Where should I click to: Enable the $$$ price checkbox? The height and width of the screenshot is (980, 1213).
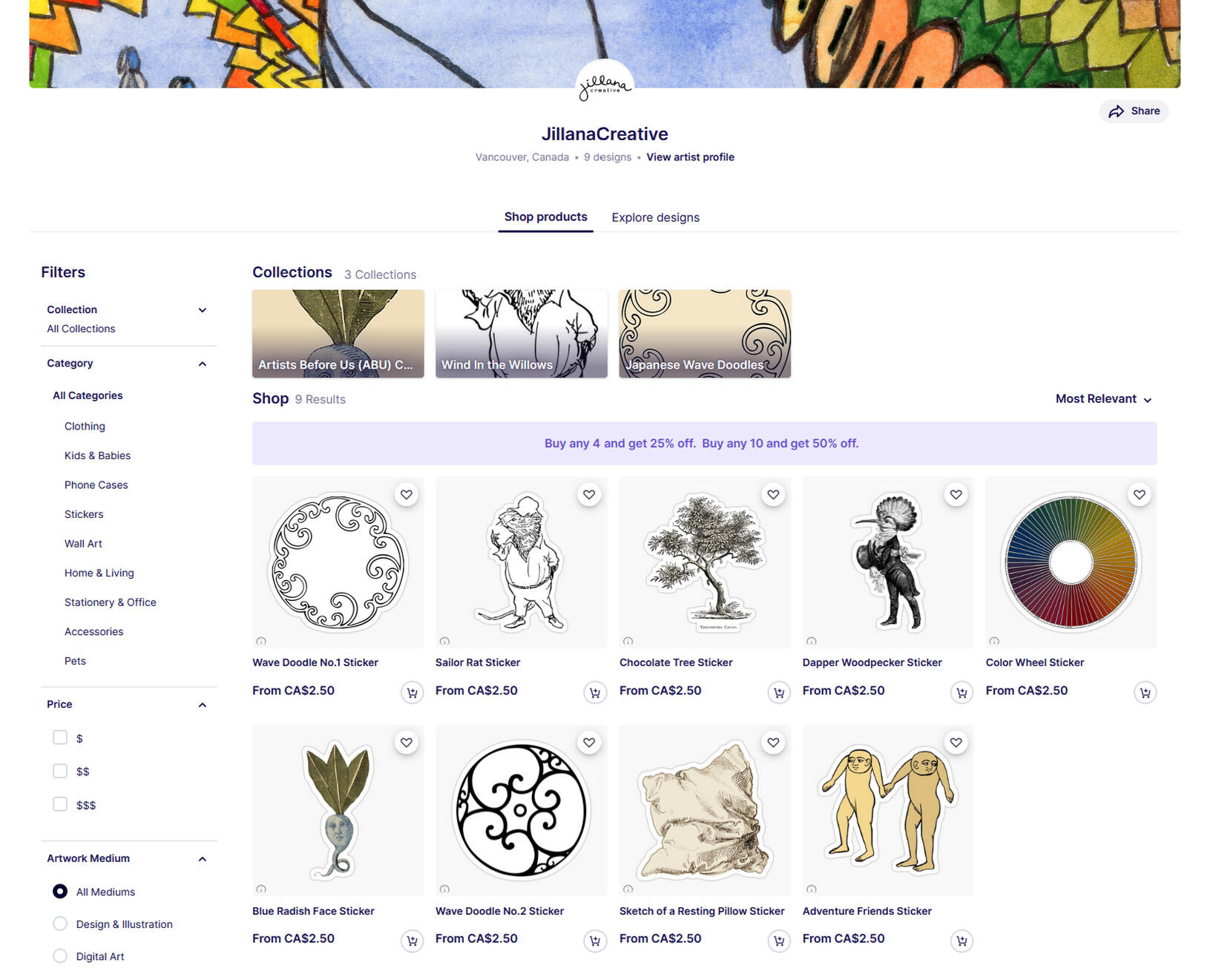pos(60,804)
